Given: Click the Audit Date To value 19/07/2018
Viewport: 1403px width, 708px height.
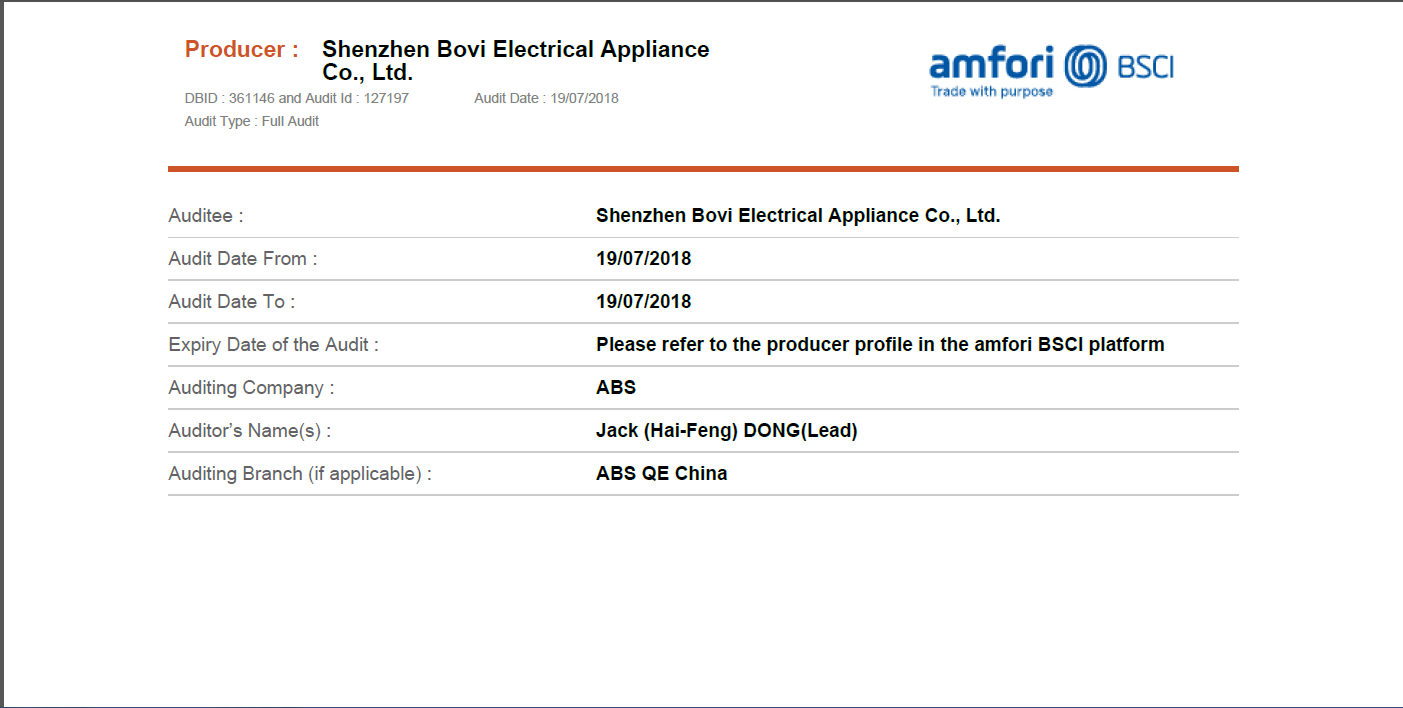Looking at the screenshot, I should coord(644,301).
